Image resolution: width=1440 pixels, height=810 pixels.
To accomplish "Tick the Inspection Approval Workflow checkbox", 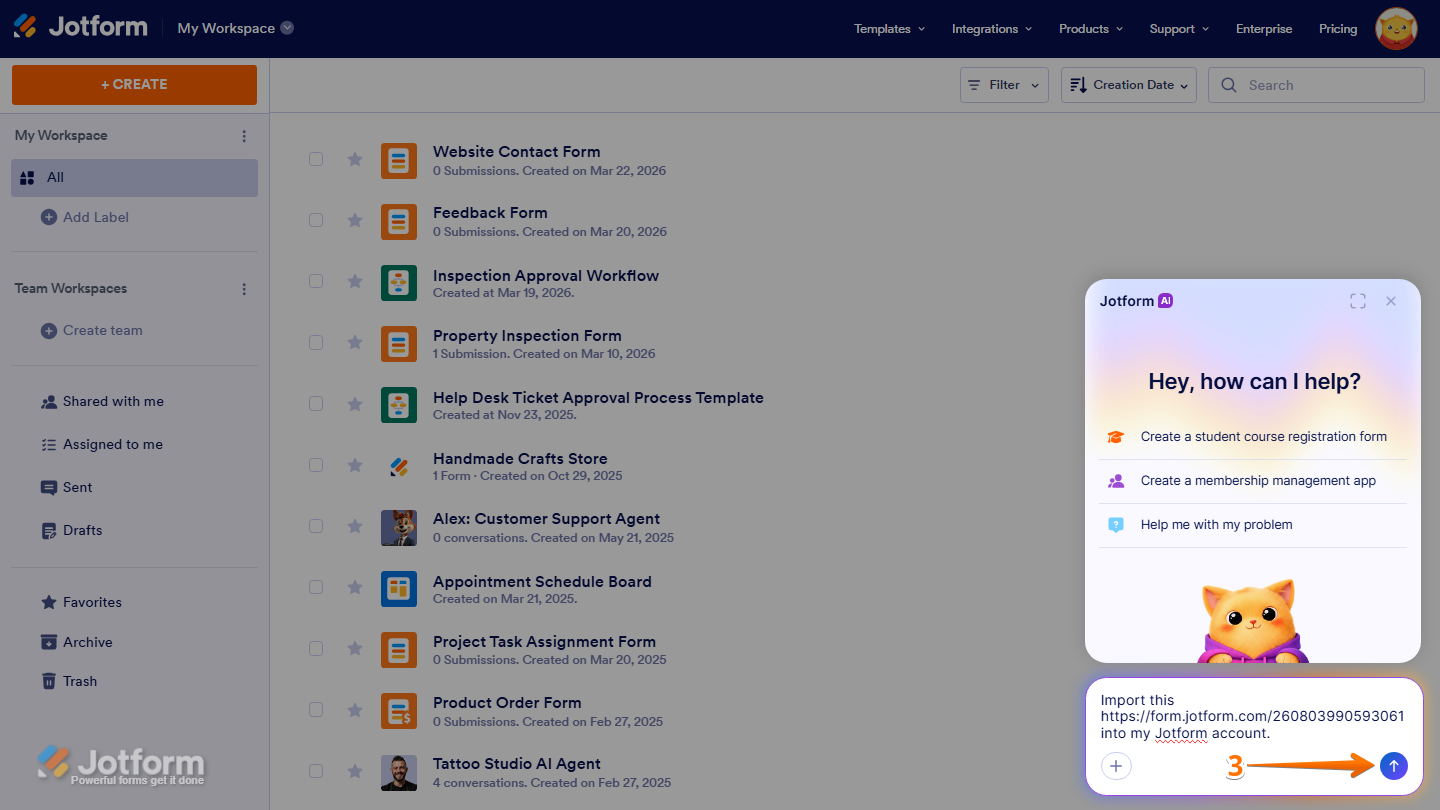I will point(316,281).
